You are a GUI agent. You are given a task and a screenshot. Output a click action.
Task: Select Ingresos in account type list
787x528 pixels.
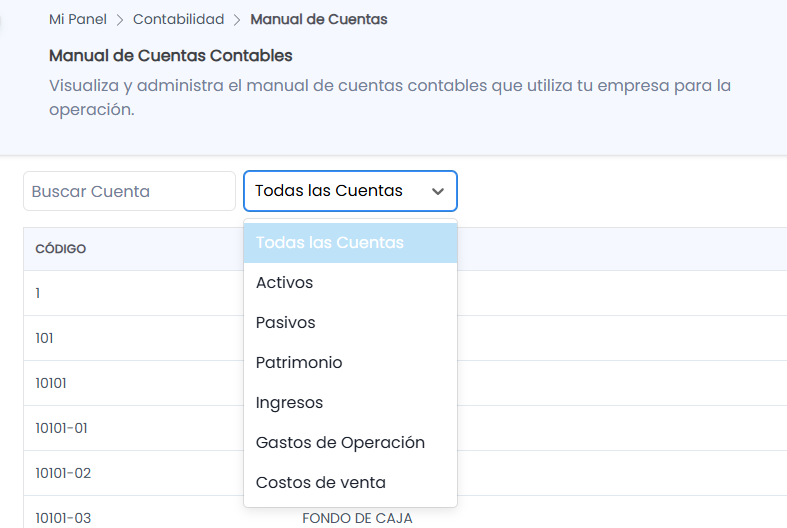coord(350,403)
